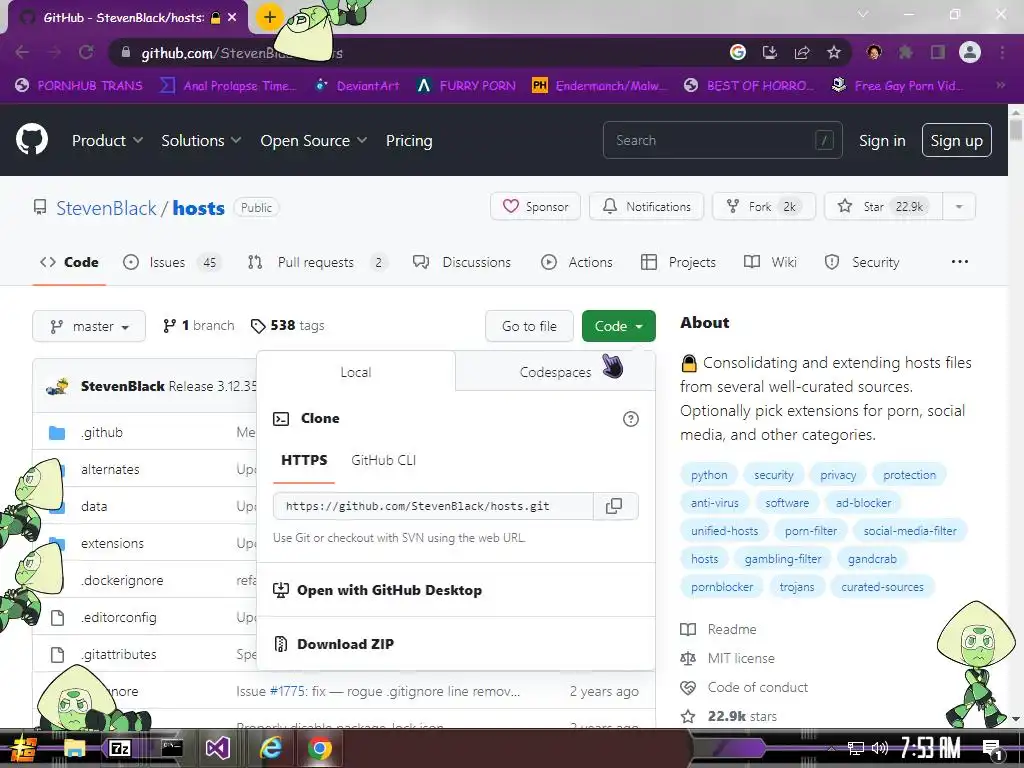Open Visual Studio from the taskbar

(217, 748)
